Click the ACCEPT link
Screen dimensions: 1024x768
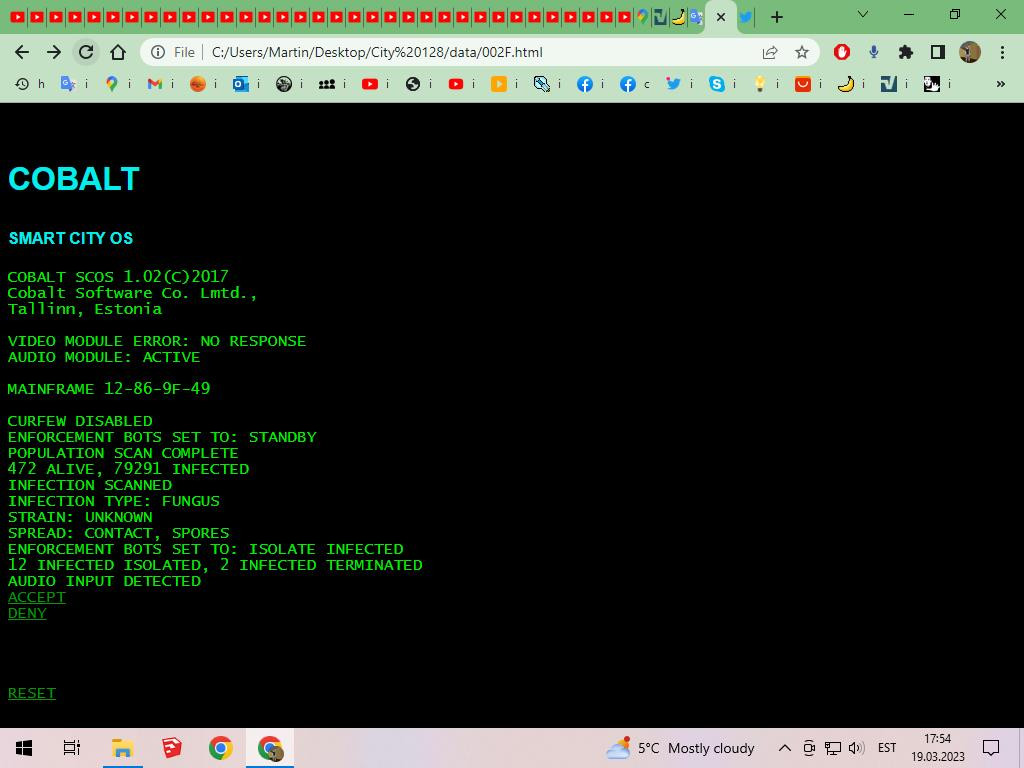pyautogui.click(x=36, y=597)
